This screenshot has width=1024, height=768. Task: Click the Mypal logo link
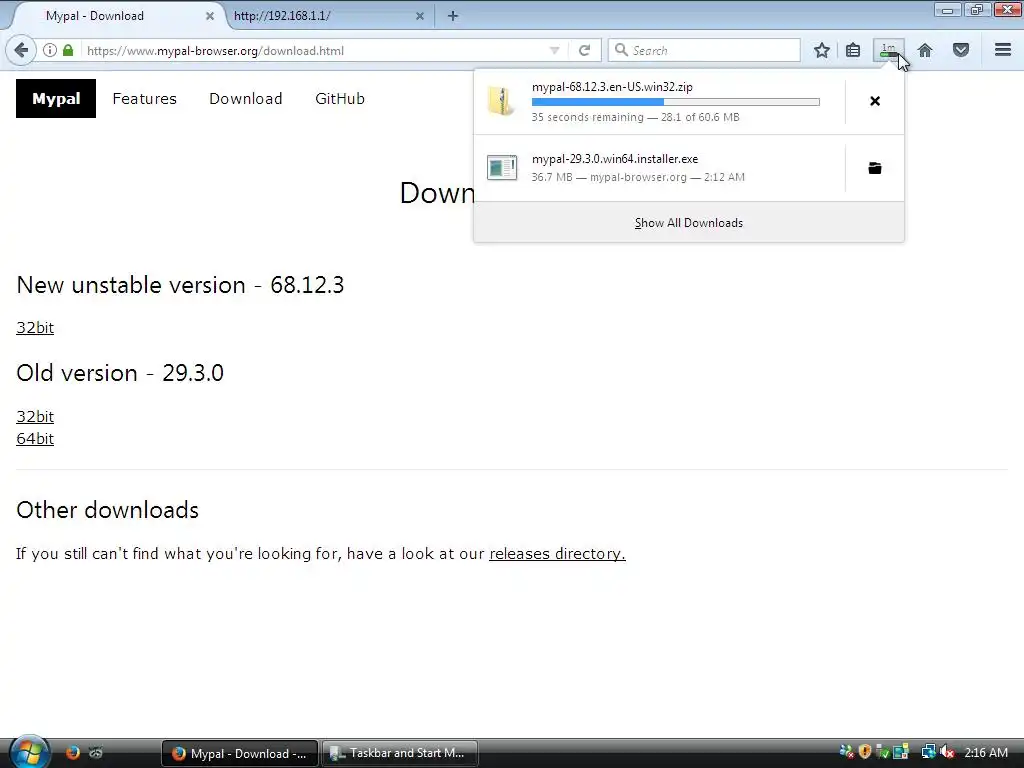tap(56, 99)
